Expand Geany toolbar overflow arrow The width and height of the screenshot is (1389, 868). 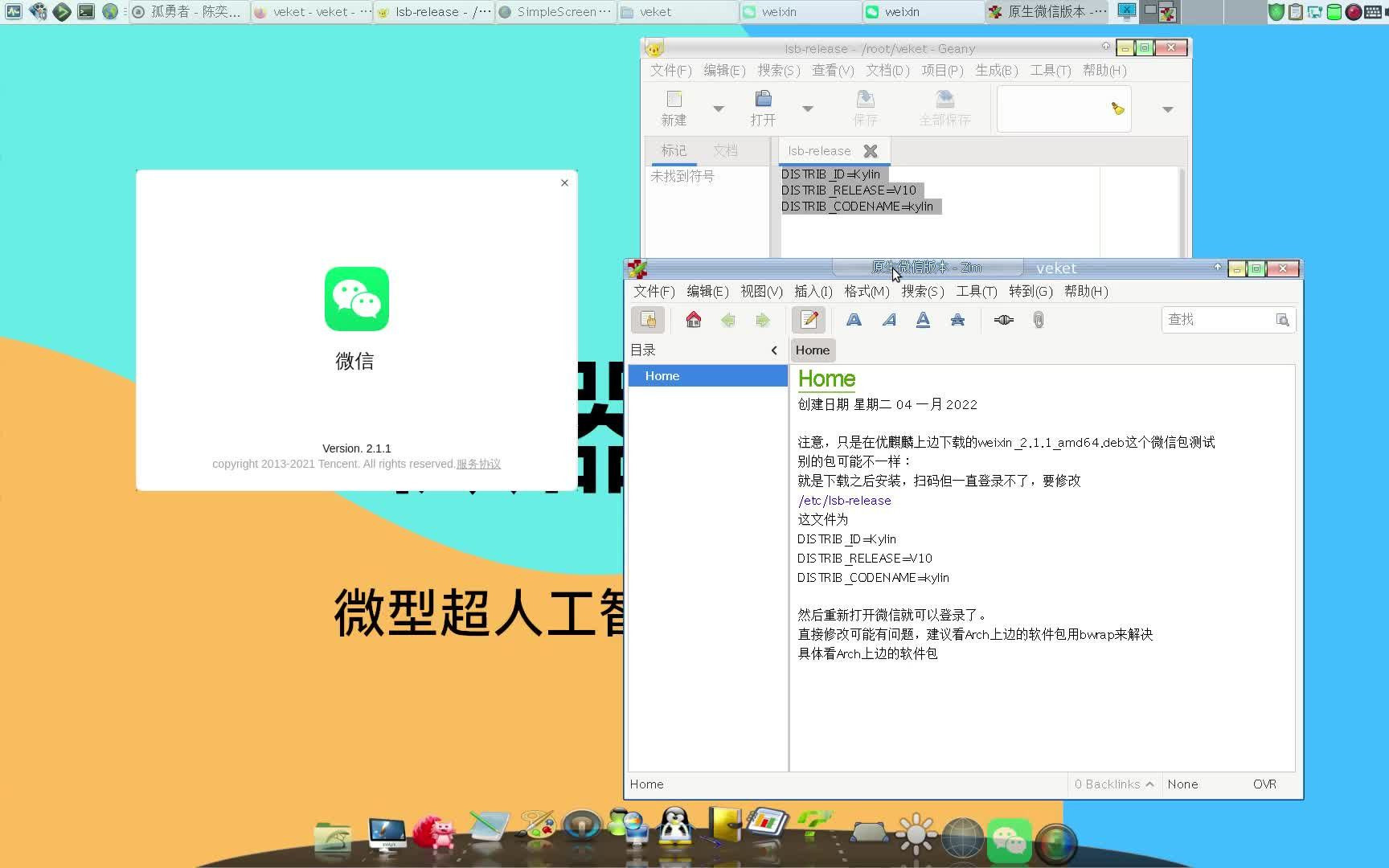[1168, 109]
